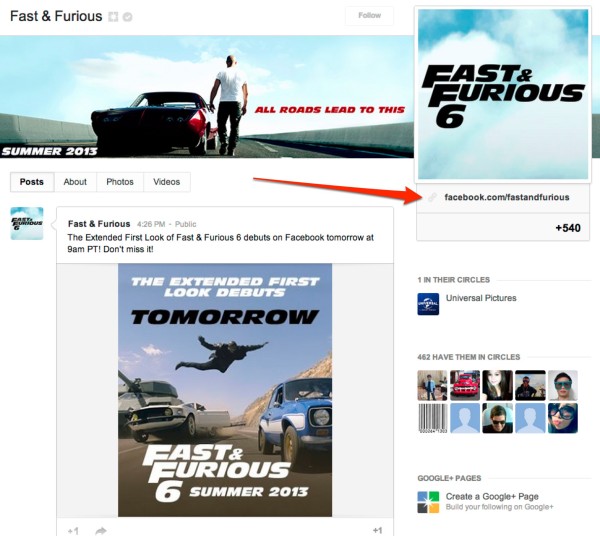Click the Fast & Furious avatar beside the post
The image size is (600, 536).
[x=27, y=223]
